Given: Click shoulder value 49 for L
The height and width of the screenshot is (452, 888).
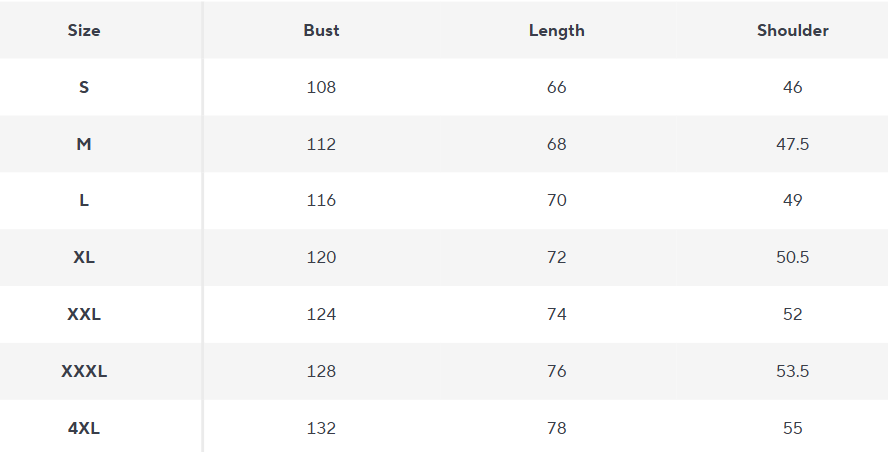Looking at the screenshot, I should coord(792,200).
